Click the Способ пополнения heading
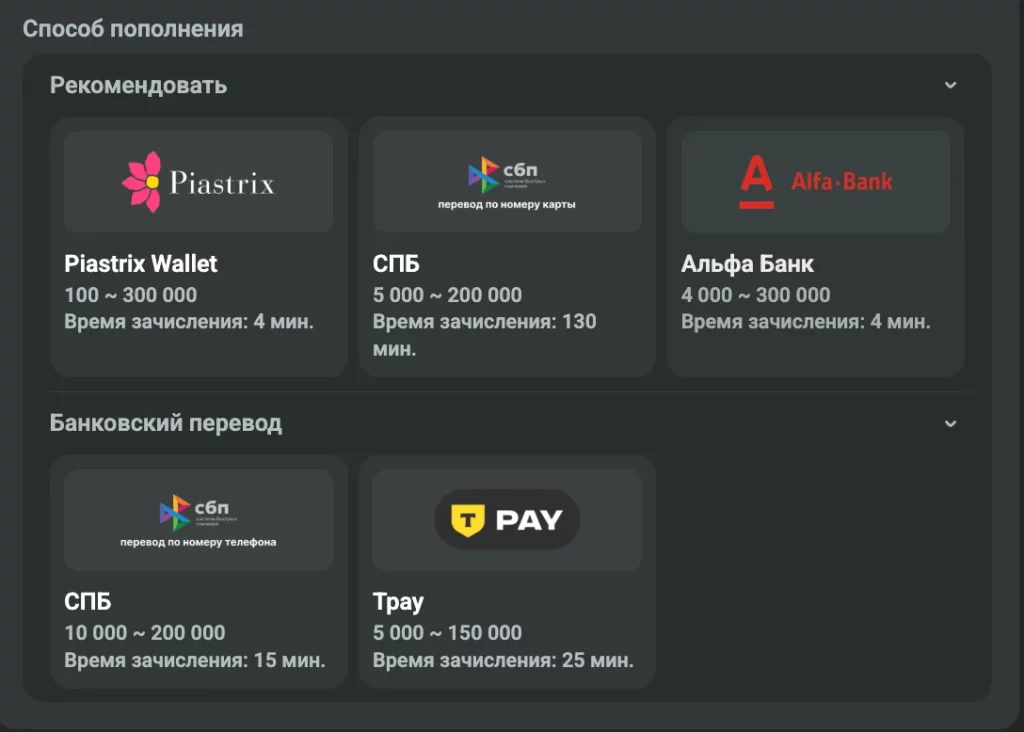Image resolution: width=1024 pixels, height=732 pixels. point(133,29)
